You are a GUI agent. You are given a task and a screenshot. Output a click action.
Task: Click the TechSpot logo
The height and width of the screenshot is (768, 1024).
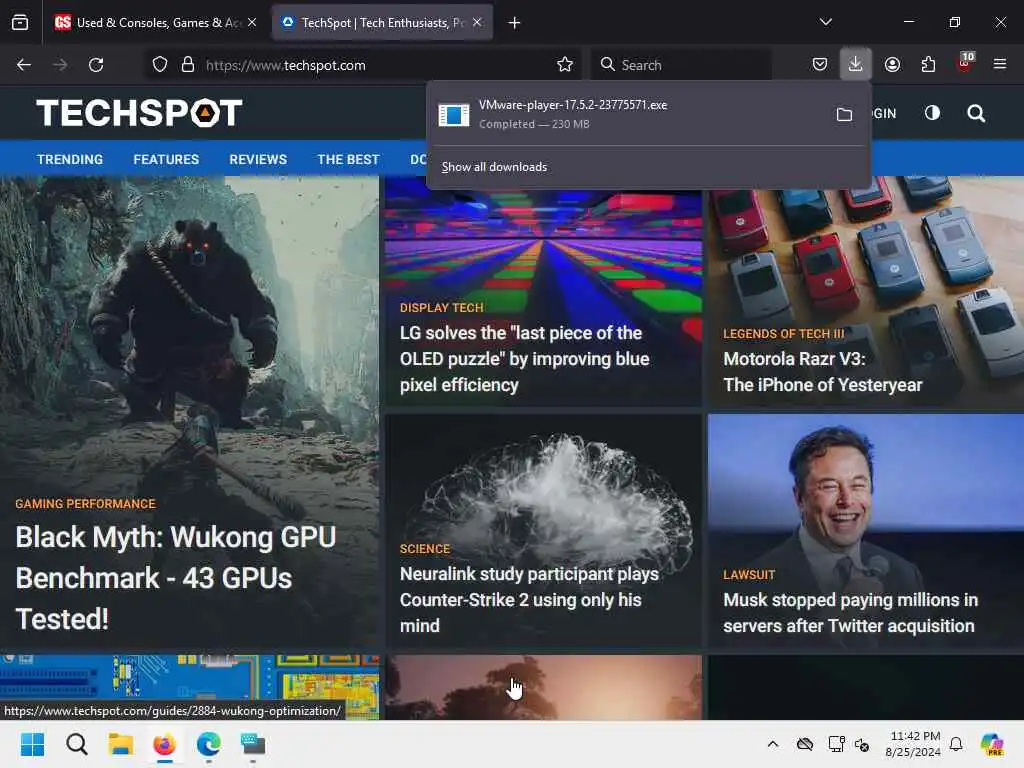pyautogui.click(x=139, y=113)
